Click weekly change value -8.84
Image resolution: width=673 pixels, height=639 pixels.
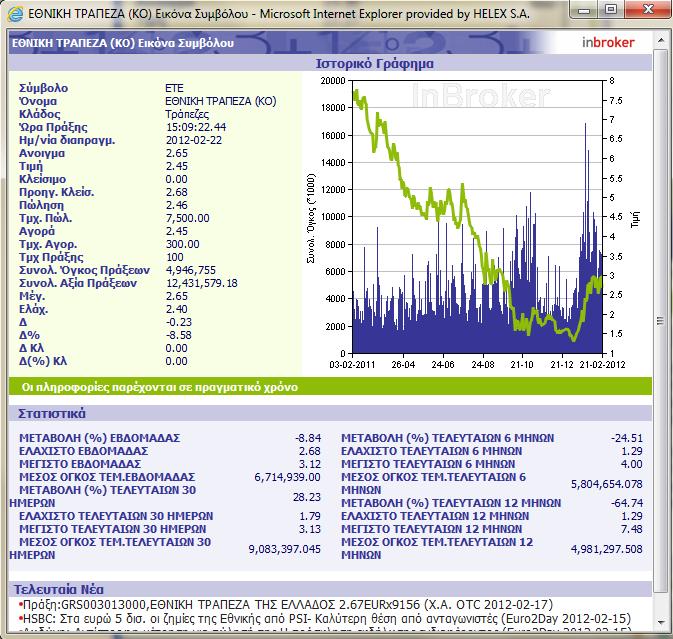pos(308,438)
